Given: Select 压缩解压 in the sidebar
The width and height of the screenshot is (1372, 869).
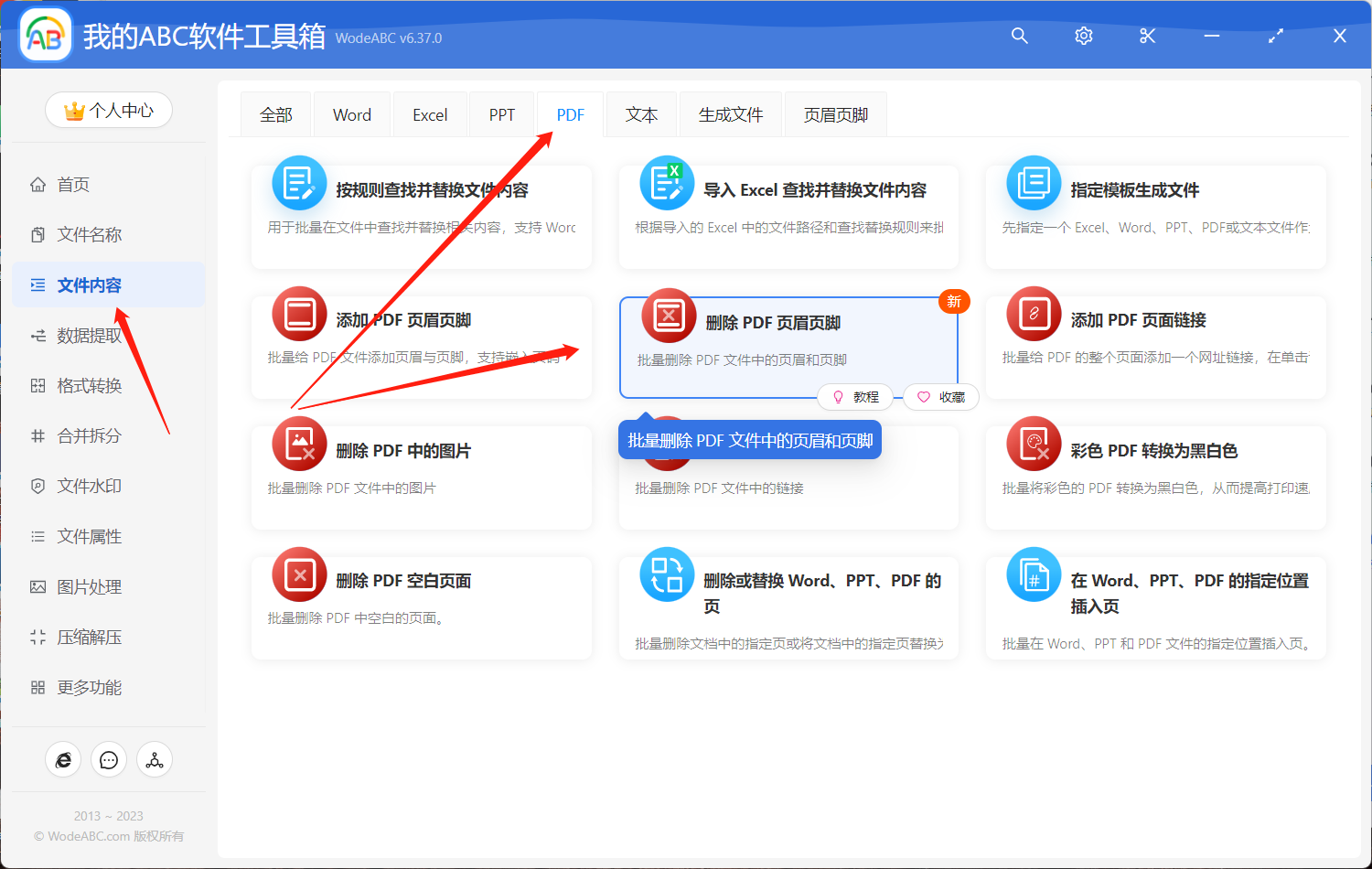Looking at the screenshot, I should 82,637.
